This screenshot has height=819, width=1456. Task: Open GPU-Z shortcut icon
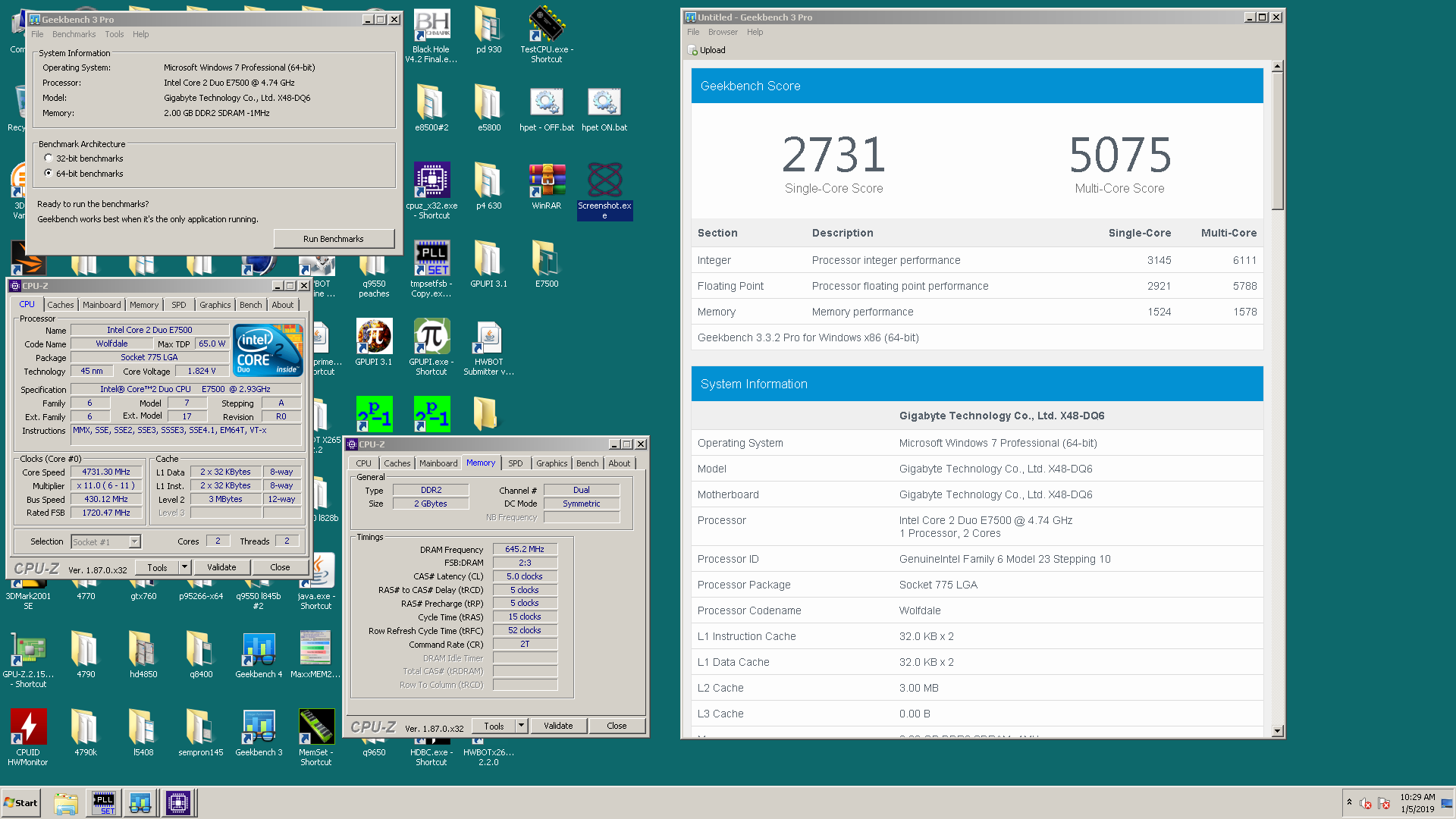pos(28,660)
